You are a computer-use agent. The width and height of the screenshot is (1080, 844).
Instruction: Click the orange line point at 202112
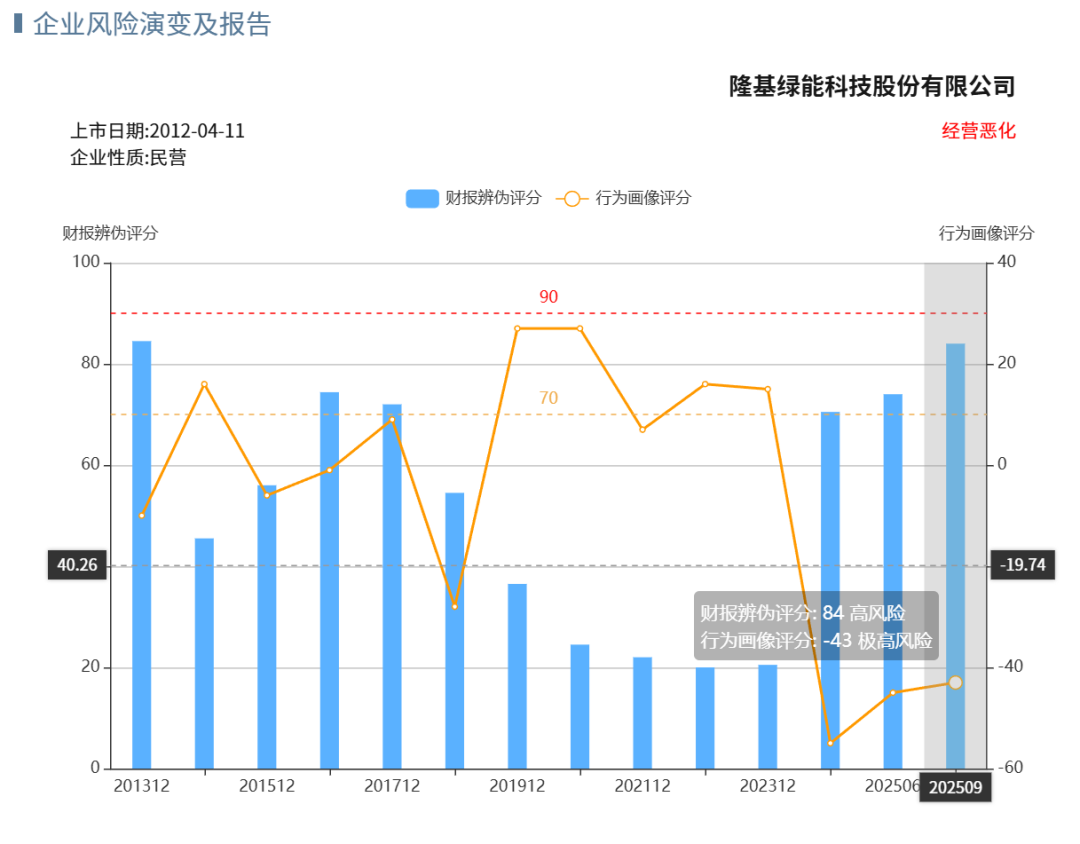[643, 429]
